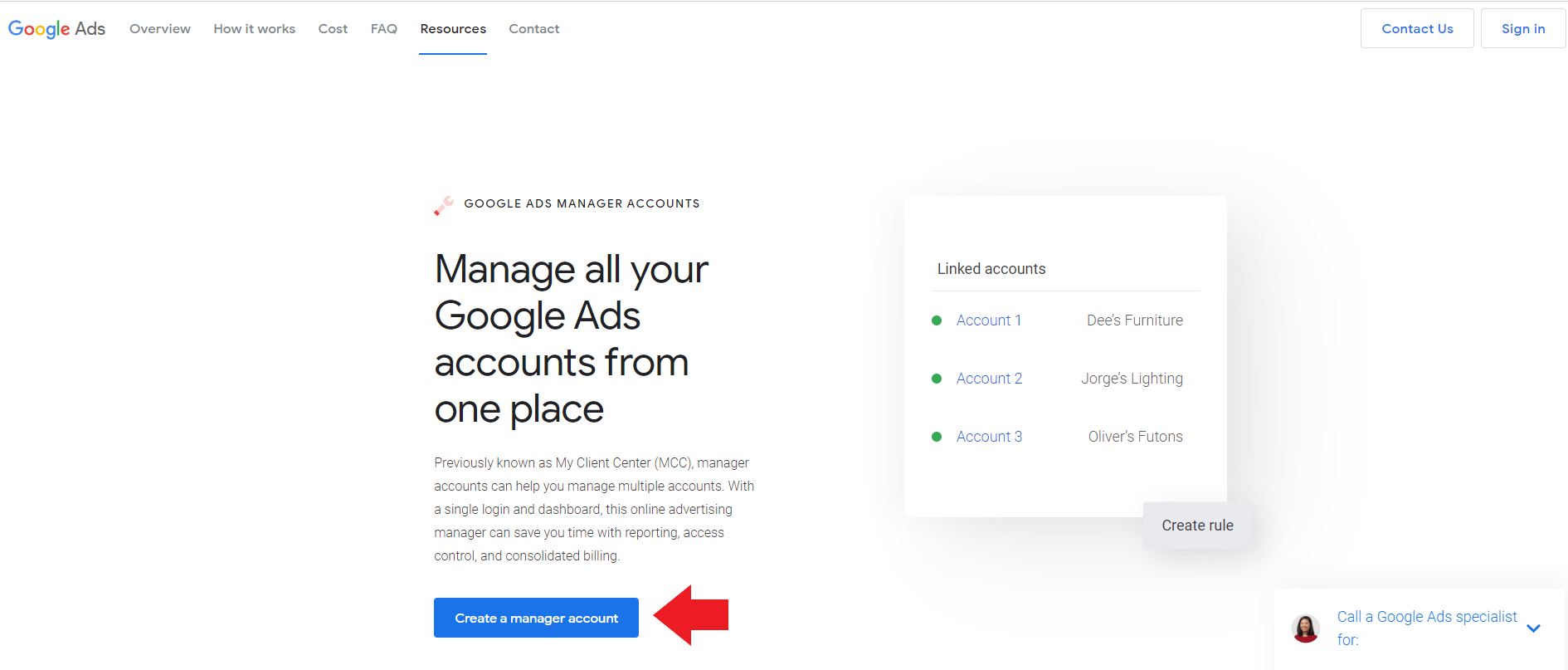
Task: Click GOOGLE ADS MANAGER ACCOUNTS label
Action: 582,203
